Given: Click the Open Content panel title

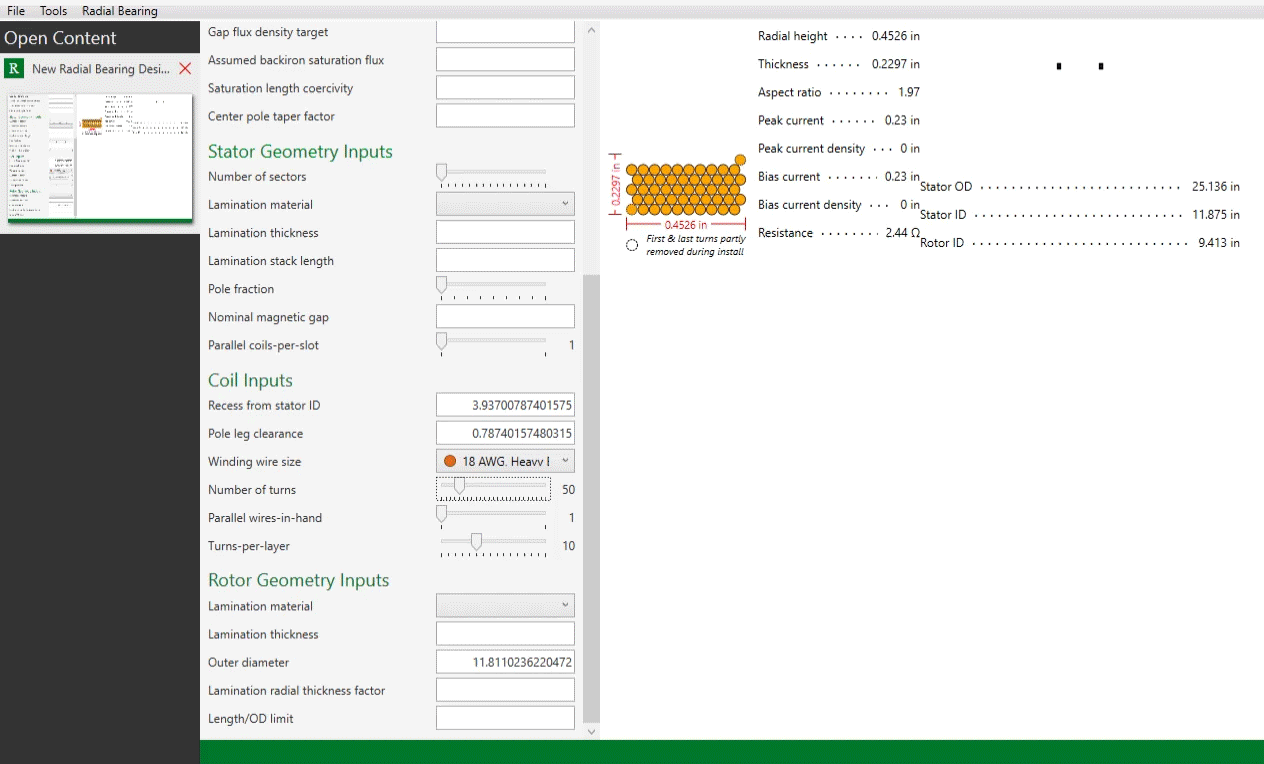Looking at the screenshot, I should tap(61, 38).
